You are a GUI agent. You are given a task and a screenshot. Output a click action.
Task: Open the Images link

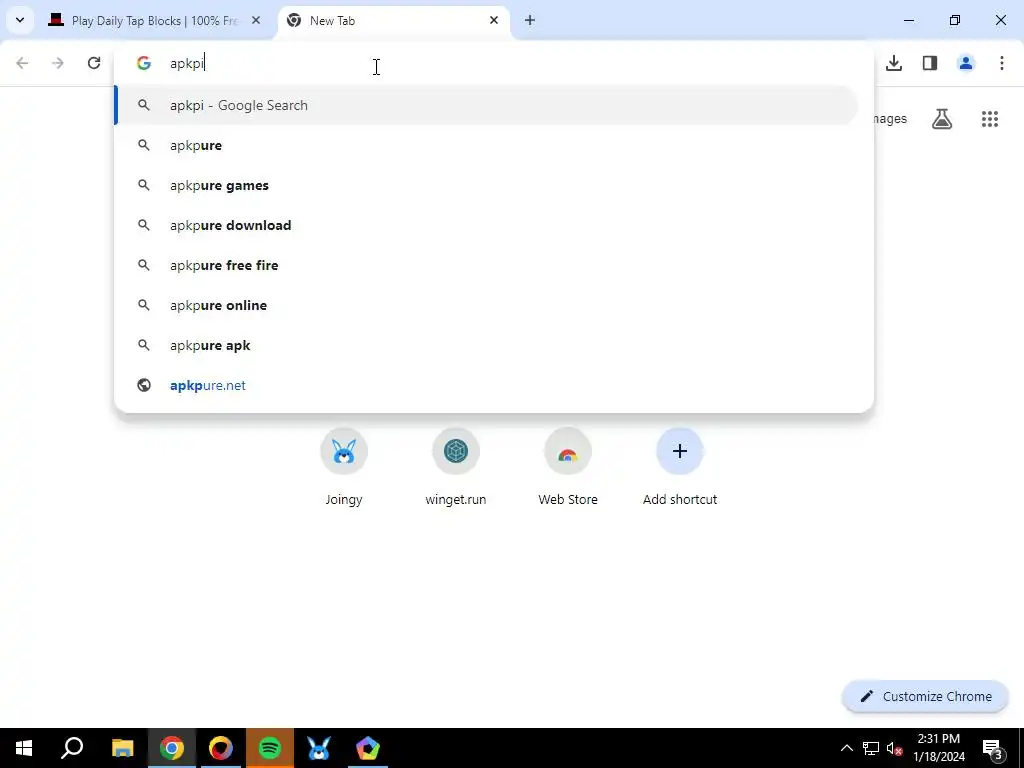891,118
